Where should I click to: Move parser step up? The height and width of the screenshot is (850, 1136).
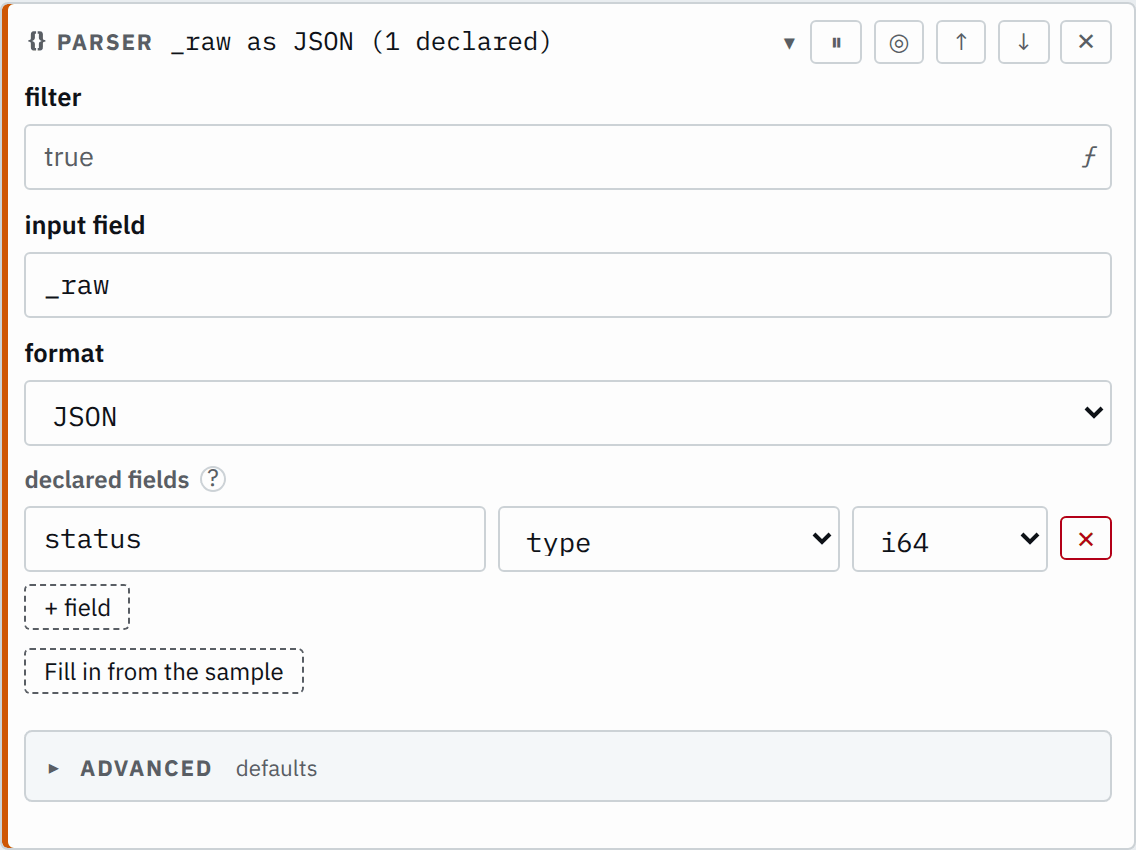961,43
